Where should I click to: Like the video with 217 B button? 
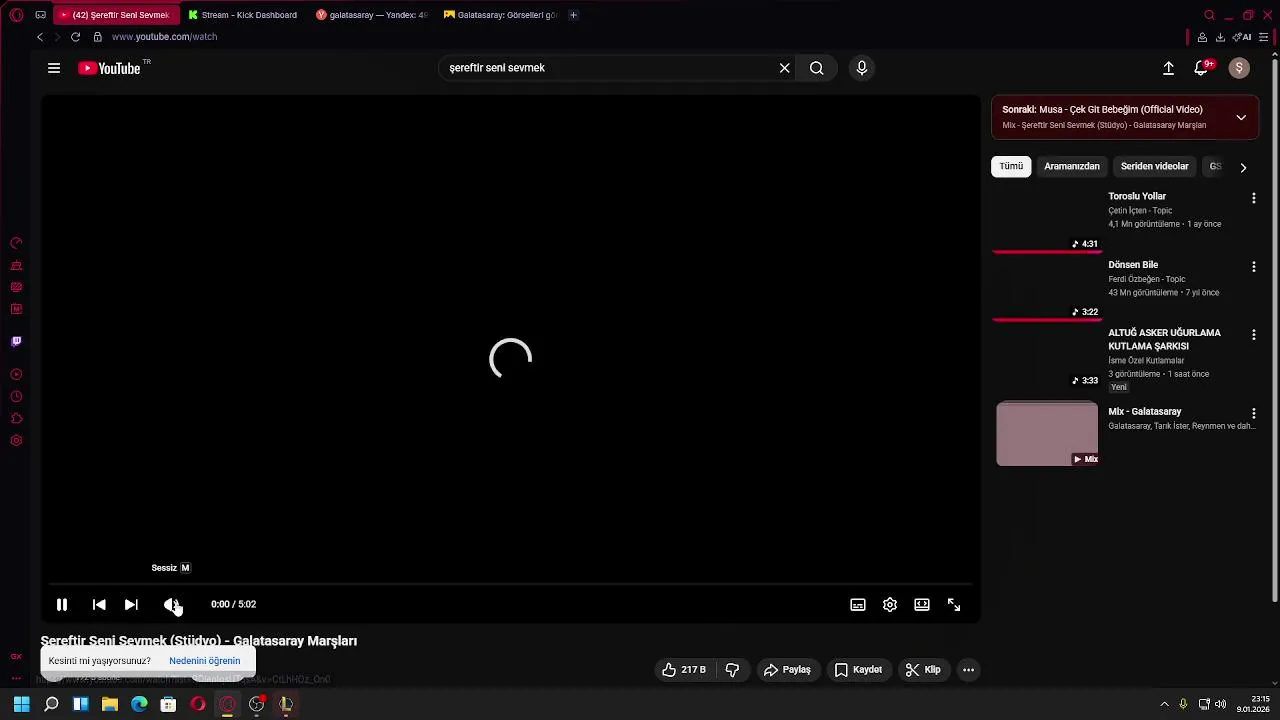tap(684, 670)
